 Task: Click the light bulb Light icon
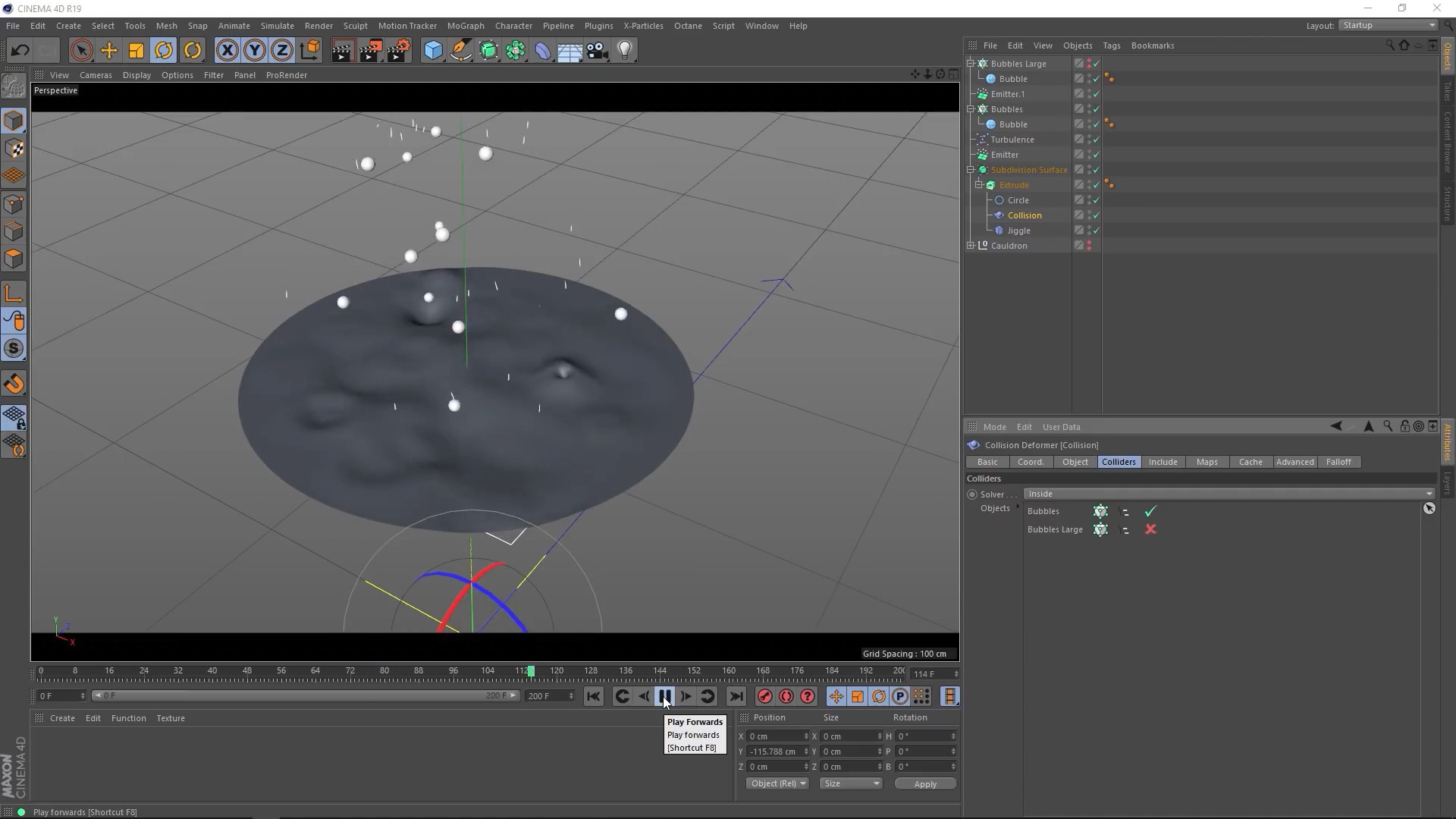pyautogui.click(x=625, y=51)
